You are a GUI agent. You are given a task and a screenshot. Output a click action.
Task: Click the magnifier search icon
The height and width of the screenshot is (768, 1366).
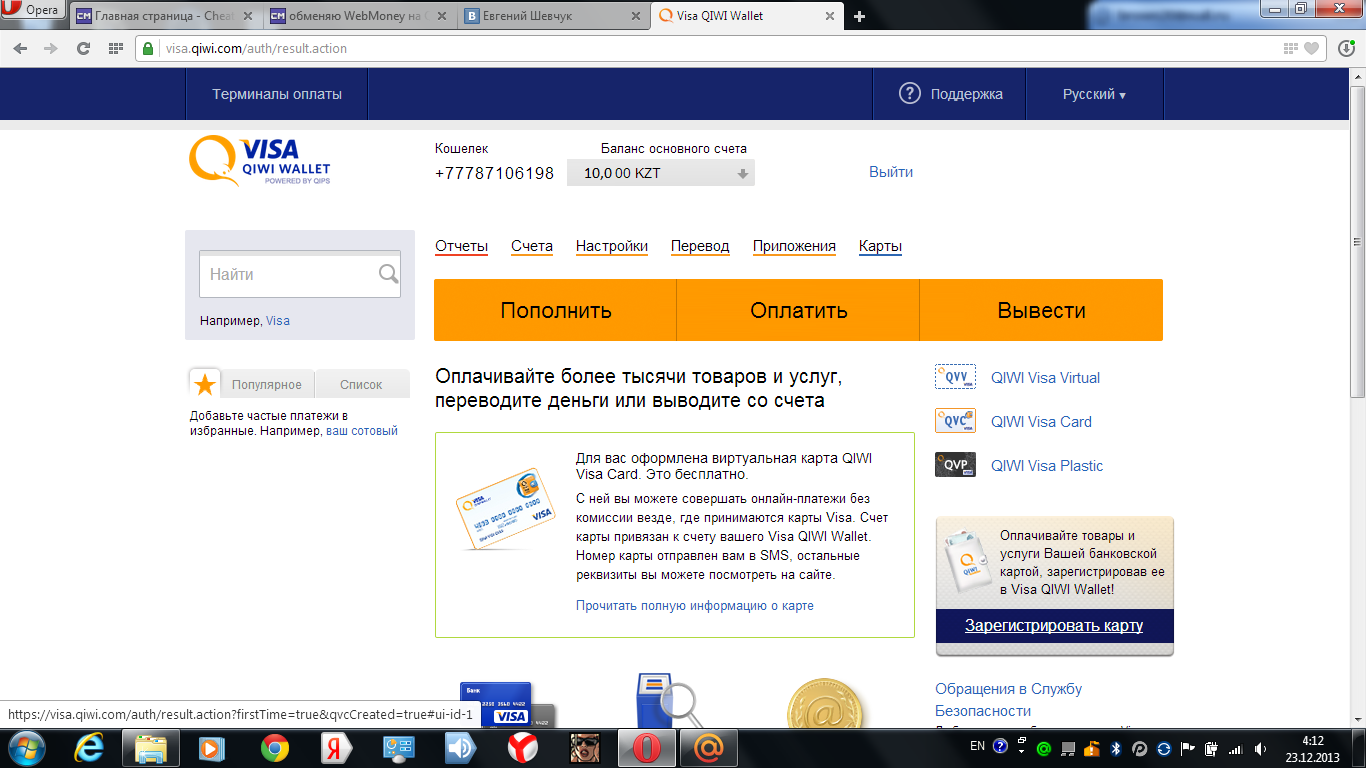(x=388, y=274)
